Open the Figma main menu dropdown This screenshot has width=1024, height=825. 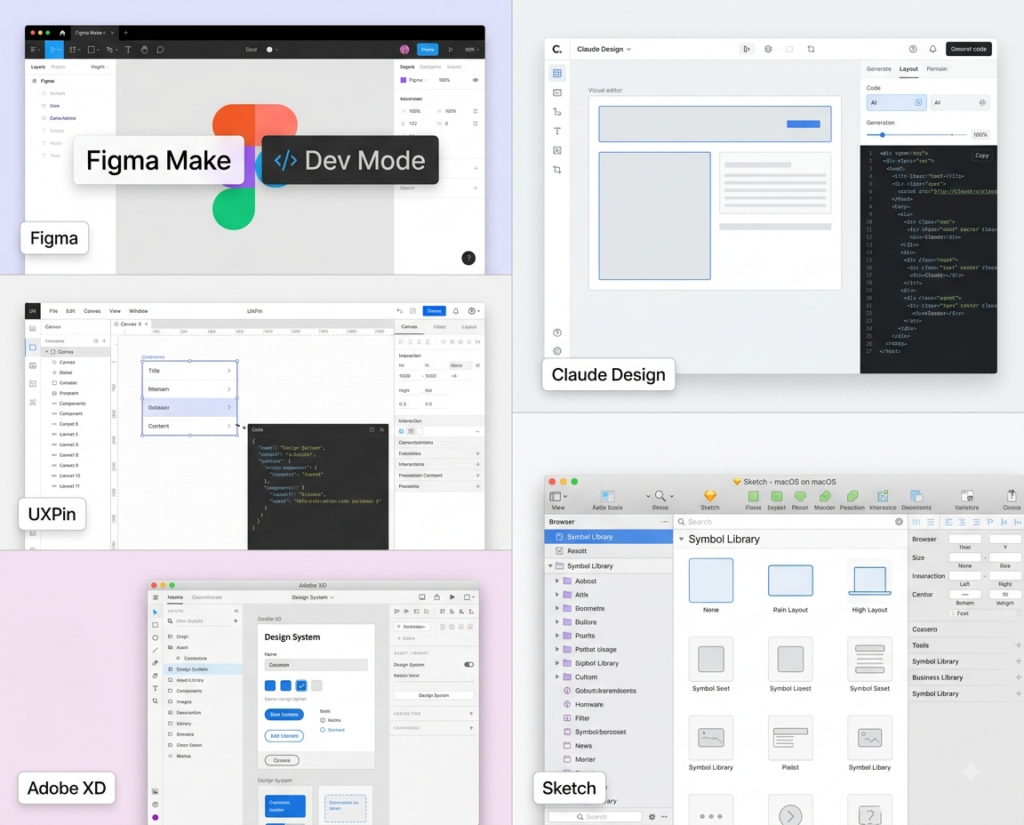pyautogui.click(x=34, y=50)
